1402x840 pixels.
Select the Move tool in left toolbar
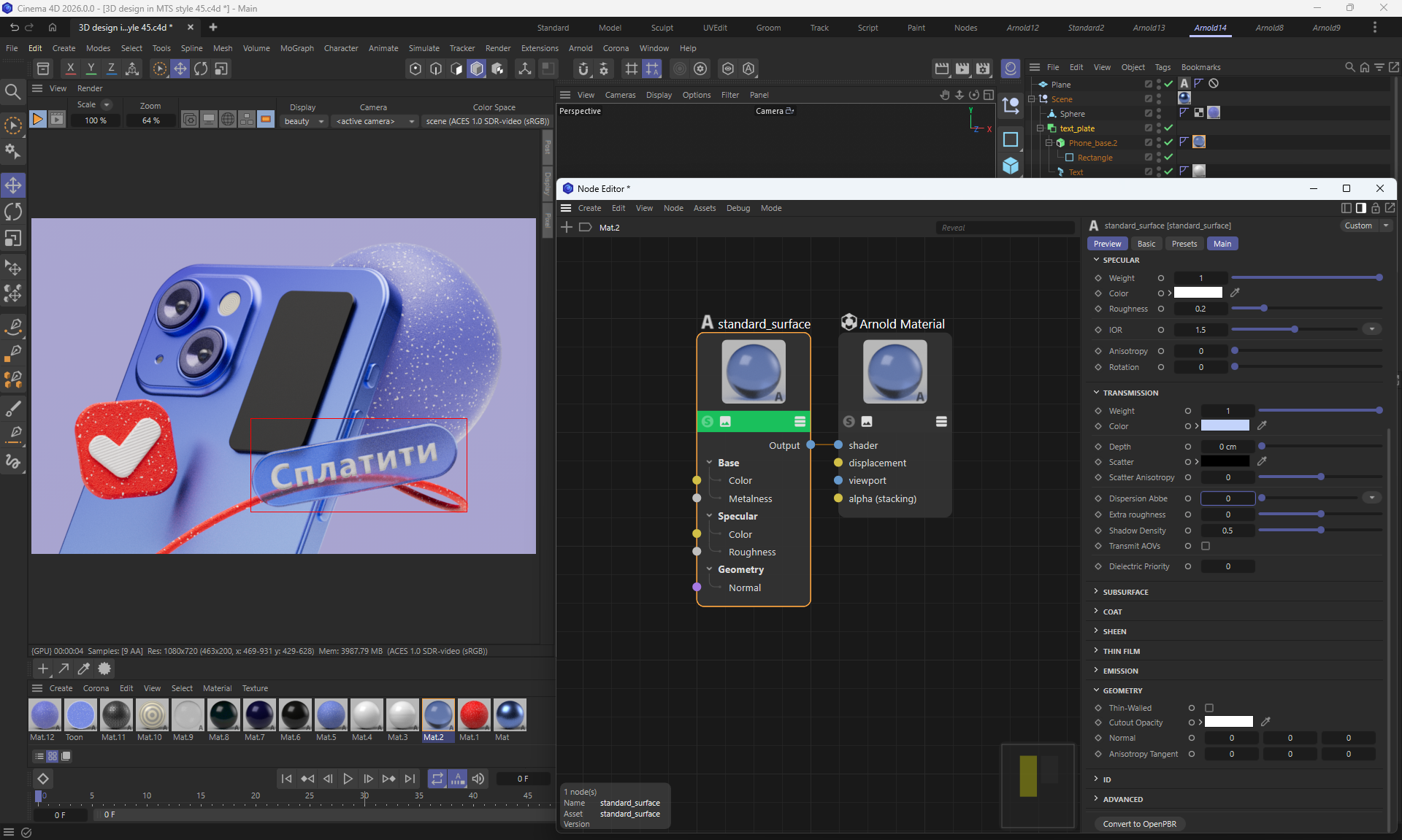coord(13,185)
